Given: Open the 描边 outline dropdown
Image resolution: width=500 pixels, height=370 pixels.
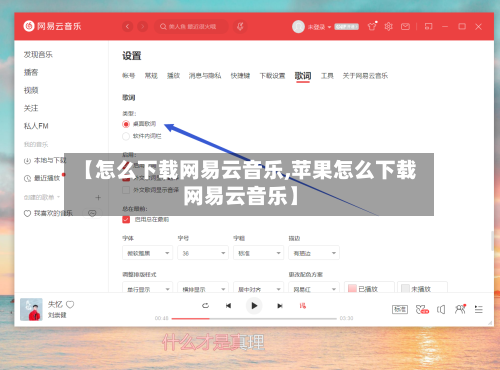Looking at the screenshot, I should pyautogui.click(x=314, y=253).
